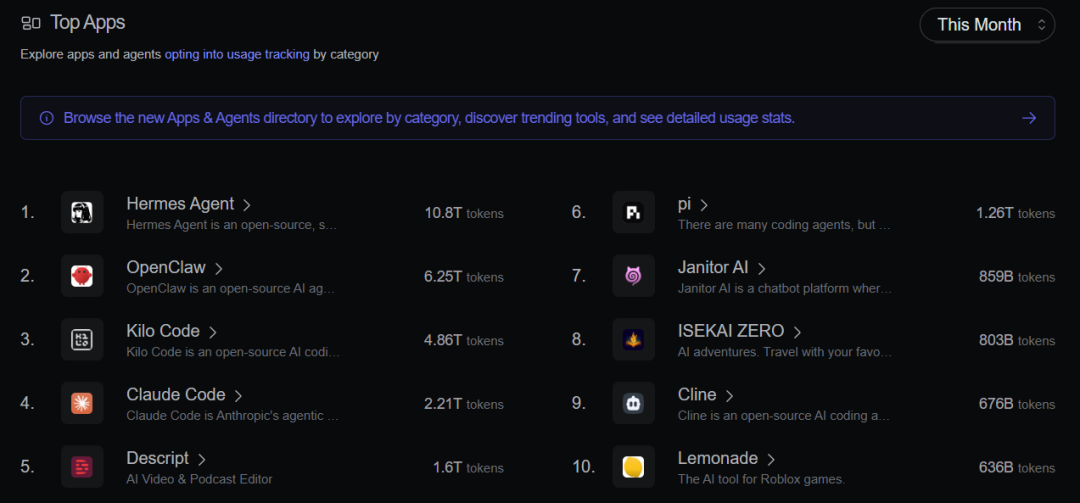Click the orange Claude Code icon
1080x503 pixels.
tap(82, 403)
